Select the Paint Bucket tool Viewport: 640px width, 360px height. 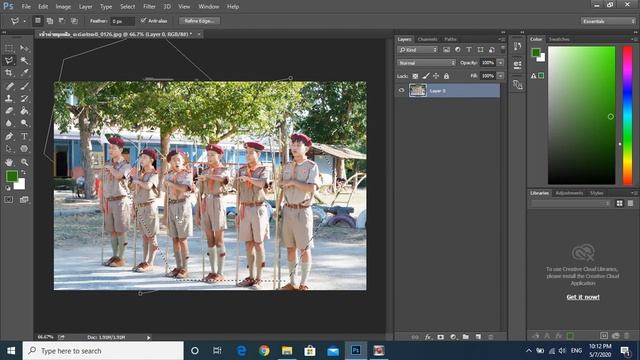[x=24, y=111]
